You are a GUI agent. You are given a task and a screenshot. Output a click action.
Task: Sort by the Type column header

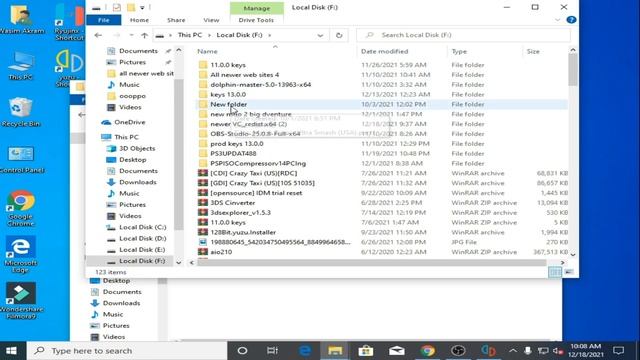point(459,51)
